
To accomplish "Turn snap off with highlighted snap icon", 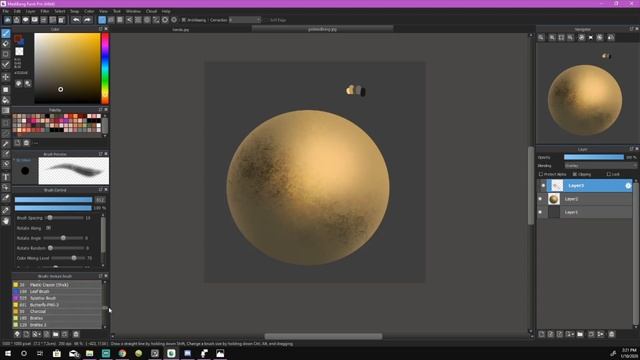I will tap(102, 20).
